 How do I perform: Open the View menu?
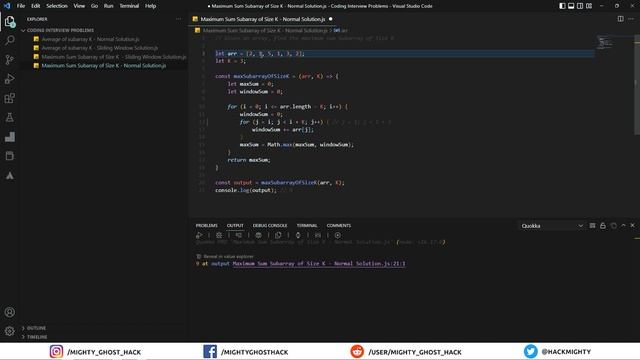click(x=79, y=6)
